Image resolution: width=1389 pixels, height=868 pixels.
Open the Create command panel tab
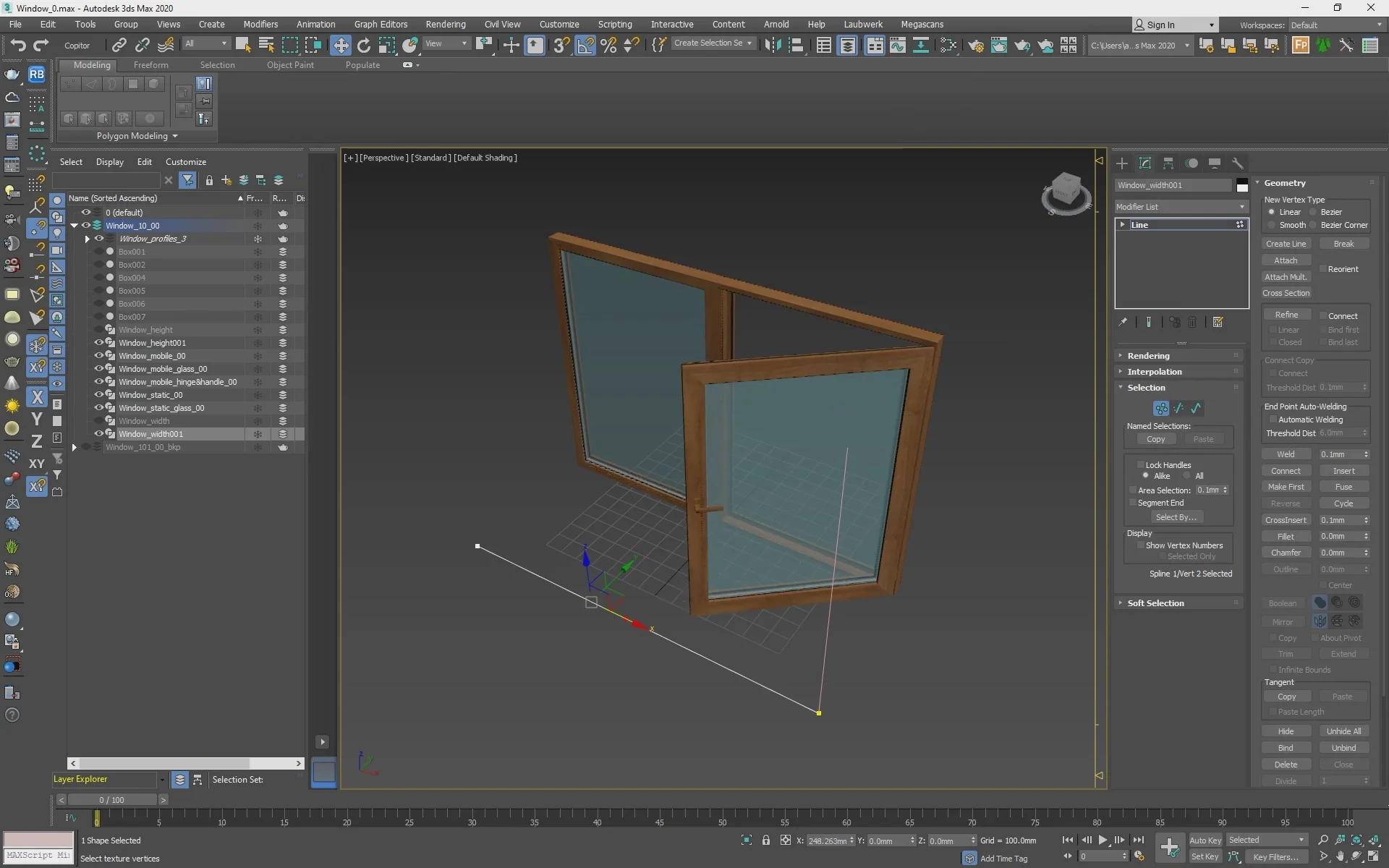(1122, 163)
